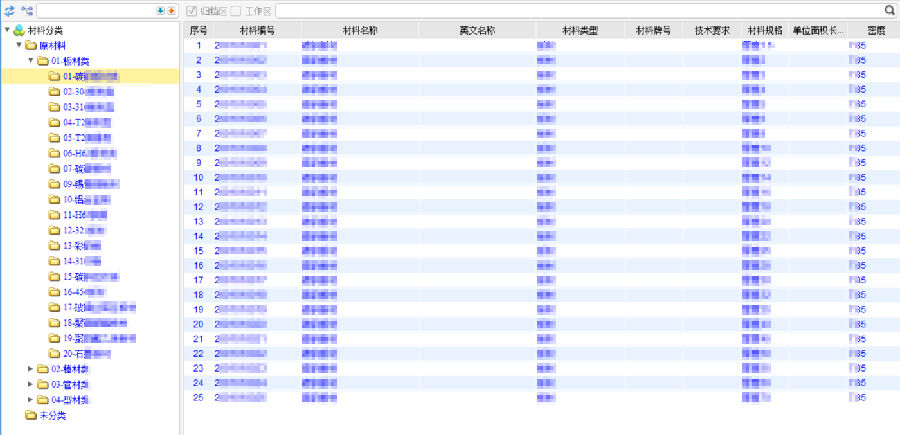Click the folder icon of the 20-石 item
Viewport: 900px width, 435px height.
pos(54,353)
